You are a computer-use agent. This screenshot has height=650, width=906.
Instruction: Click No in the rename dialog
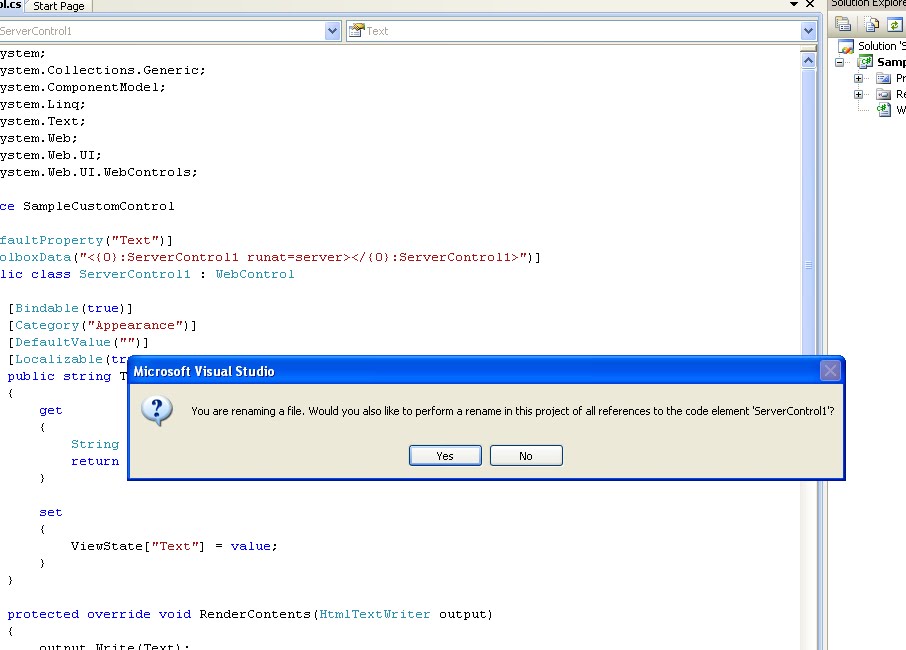click(x=526, y=455)
